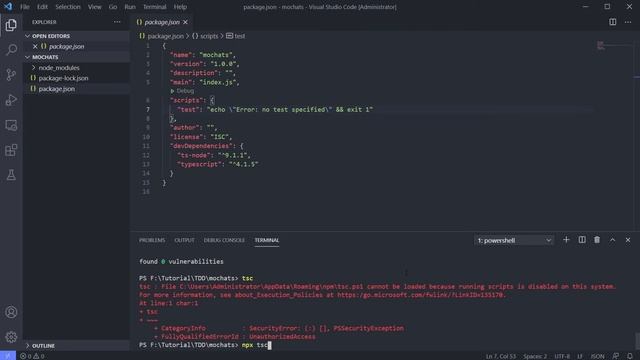Image resolution: width=640 pixels, height=360 pixels.
Task: Click the remote window indicator in status bar
Action: pyautogui.click(x=8, y=356)
